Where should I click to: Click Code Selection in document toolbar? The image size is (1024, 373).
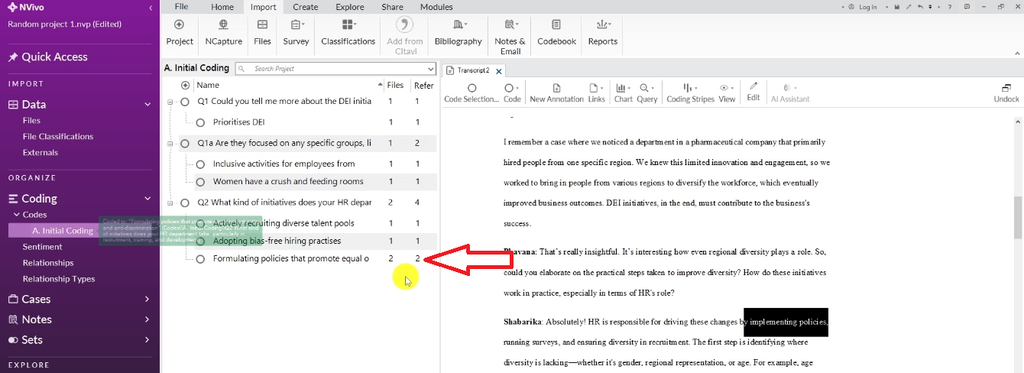click(x=471, y=93)
